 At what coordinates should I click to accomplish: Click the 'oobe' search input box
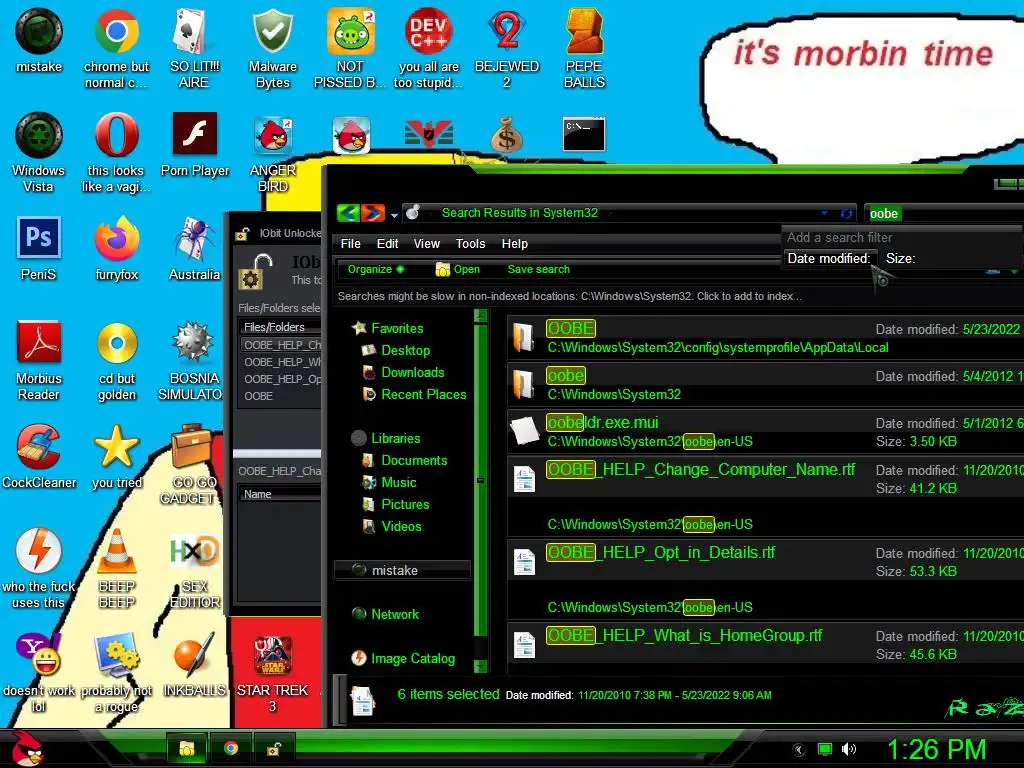point(944,214)
